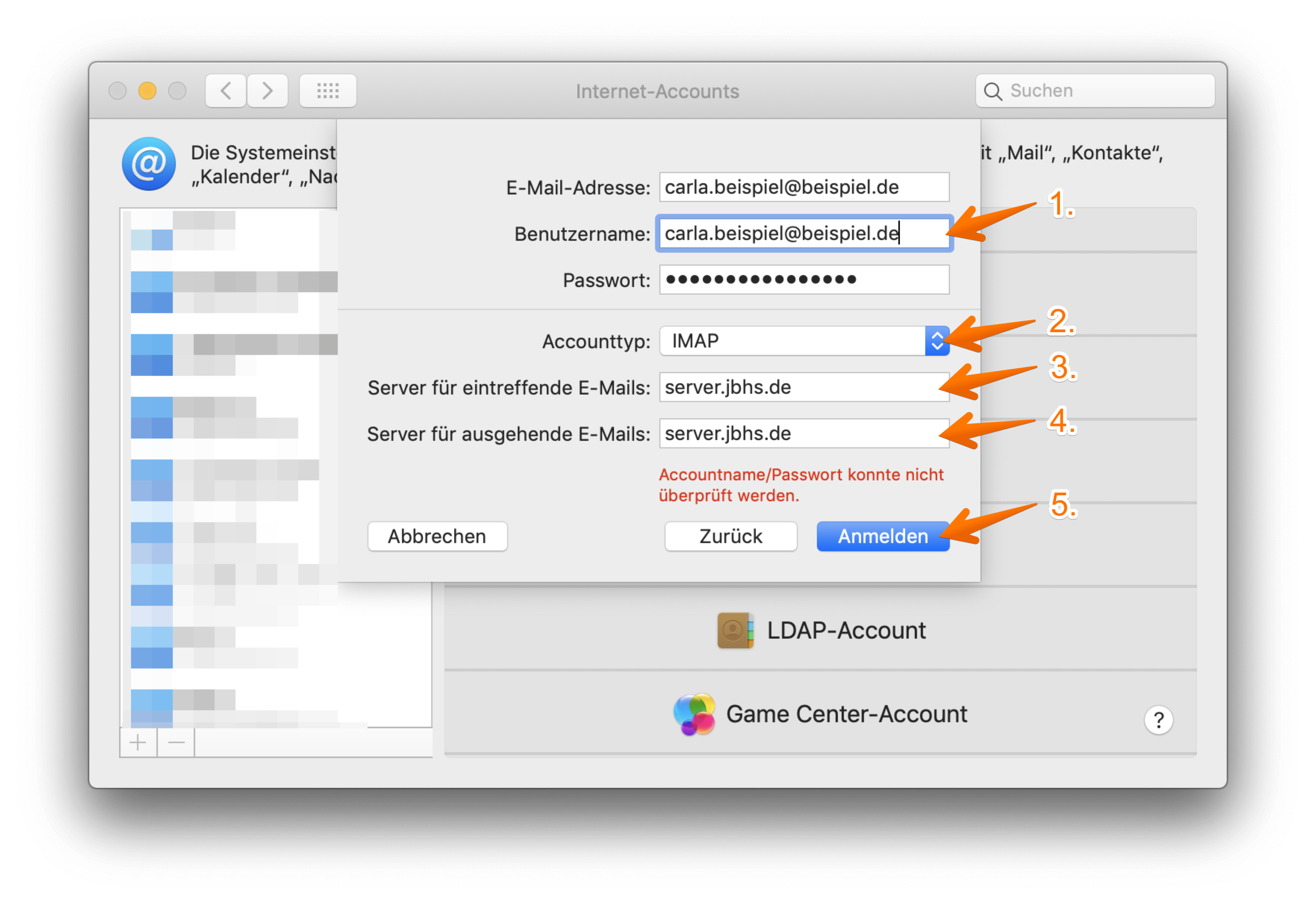The image size is (1316, 904).
Task: Click the Server für eintreffende E-Mails label
Action: [x=509, y=388]
